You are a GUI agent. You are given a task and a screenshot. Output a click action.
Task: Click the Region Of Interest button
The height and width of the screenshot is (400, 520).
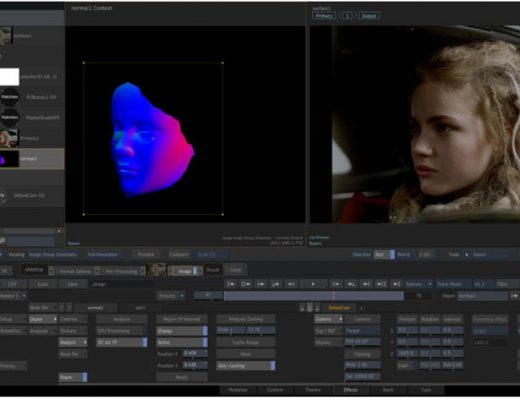(182, 319)
